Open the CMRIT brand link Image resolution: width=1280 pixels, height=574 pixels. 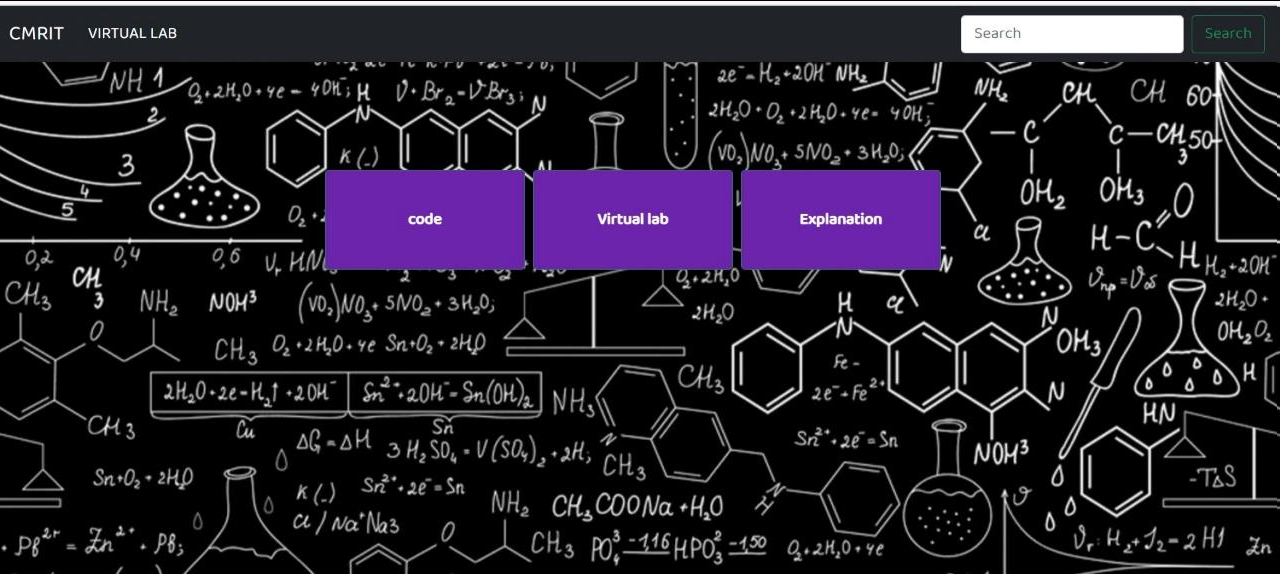[x=36, y=33]
